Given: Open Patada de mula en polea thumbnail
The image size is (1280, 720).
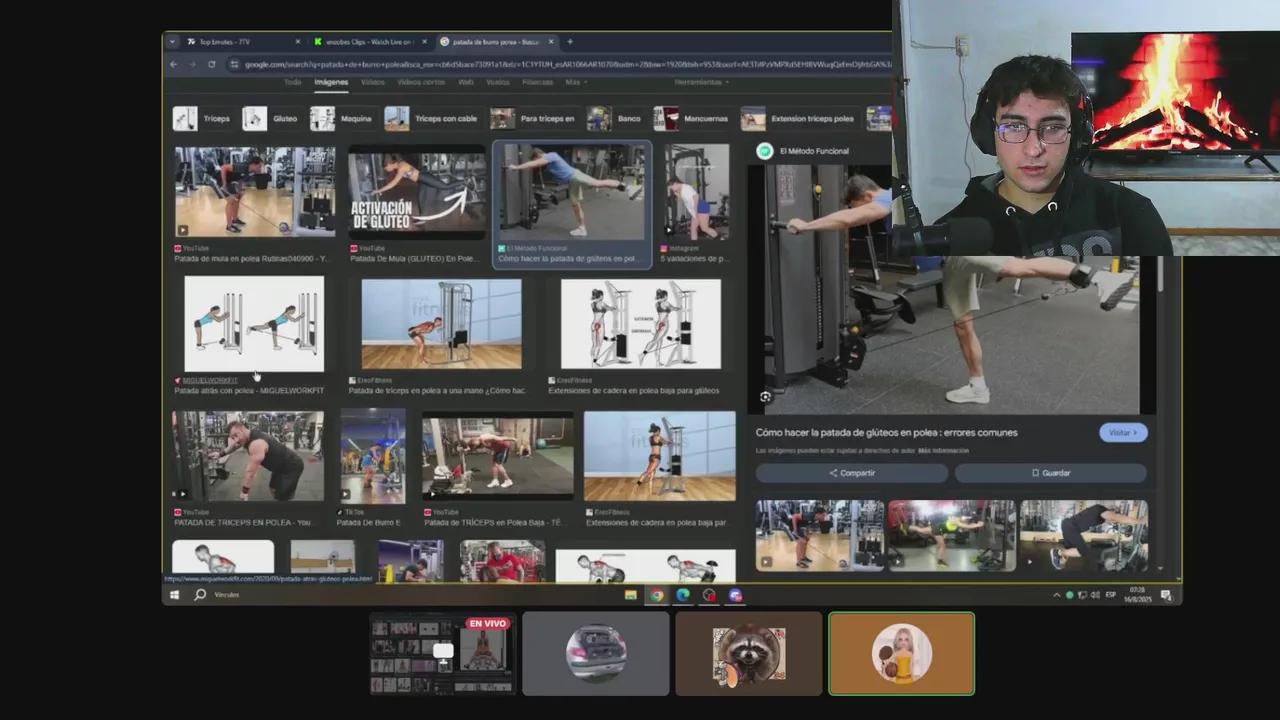Looking at the screenshot, I should pos(255,192).
